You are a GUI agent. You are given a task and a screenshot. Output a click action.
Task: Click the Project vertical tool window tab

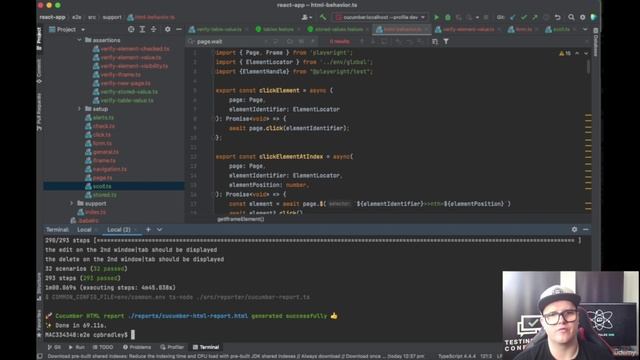click(x=39, y=39)
